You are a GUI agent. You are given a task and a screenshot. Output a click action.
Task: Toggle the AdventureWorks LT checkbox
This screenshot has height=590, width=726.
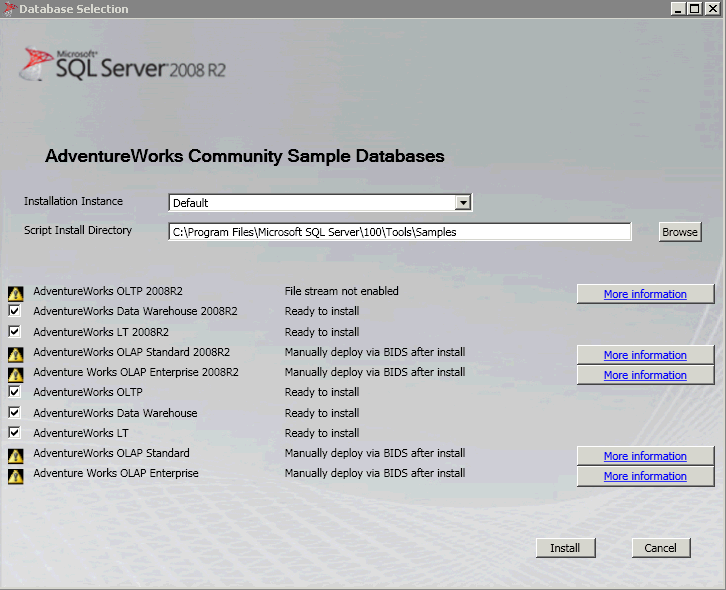[15, 433]
